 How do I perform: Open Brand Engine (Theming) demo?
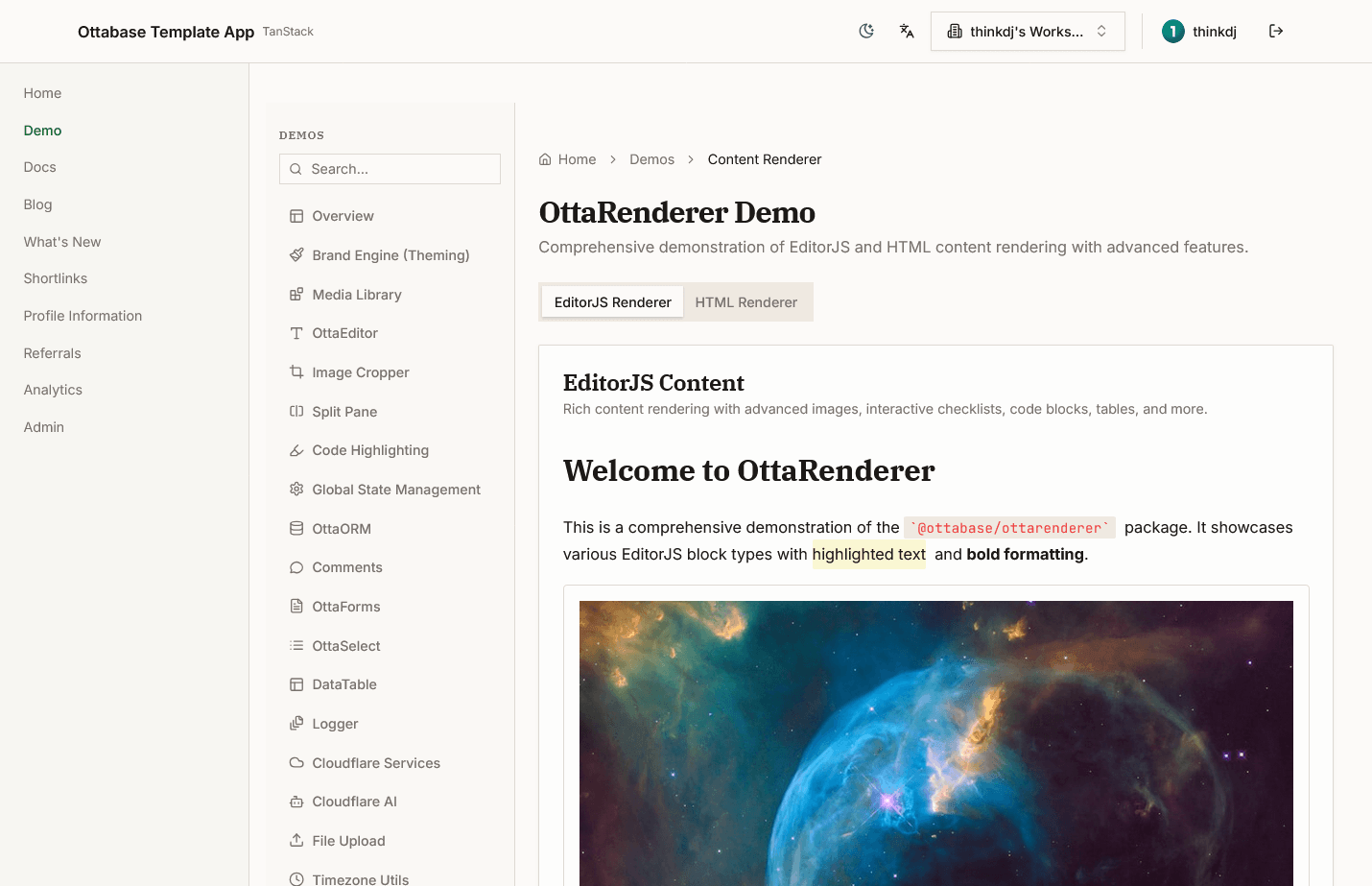coord(390,255)
